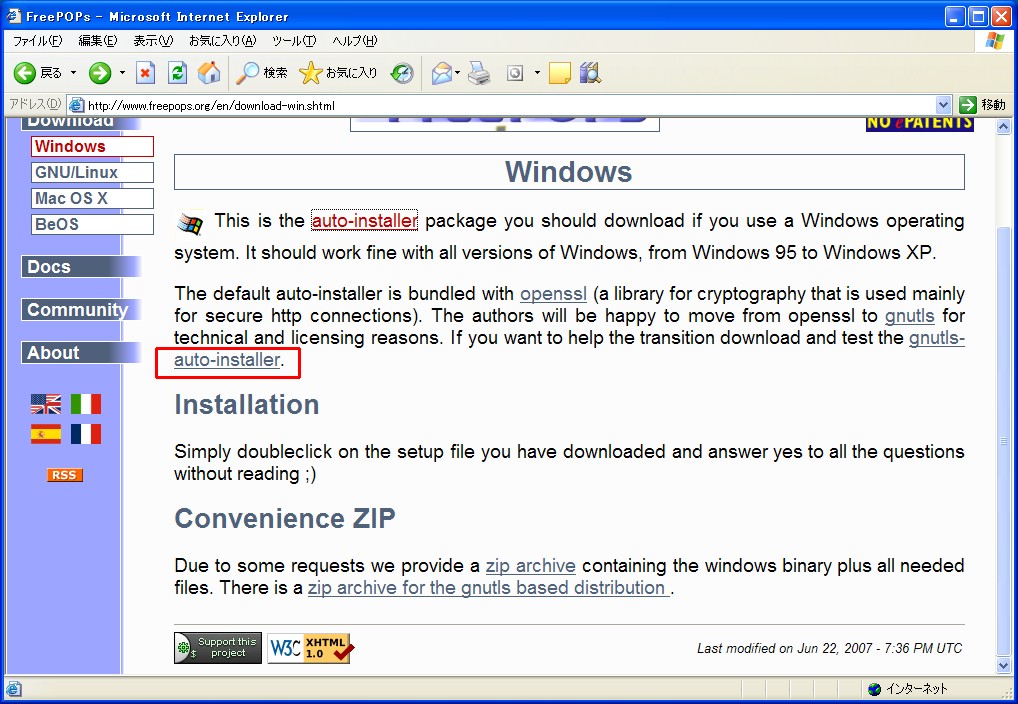Open the gnutls link
1018x704 pixels.
[910, 316]
